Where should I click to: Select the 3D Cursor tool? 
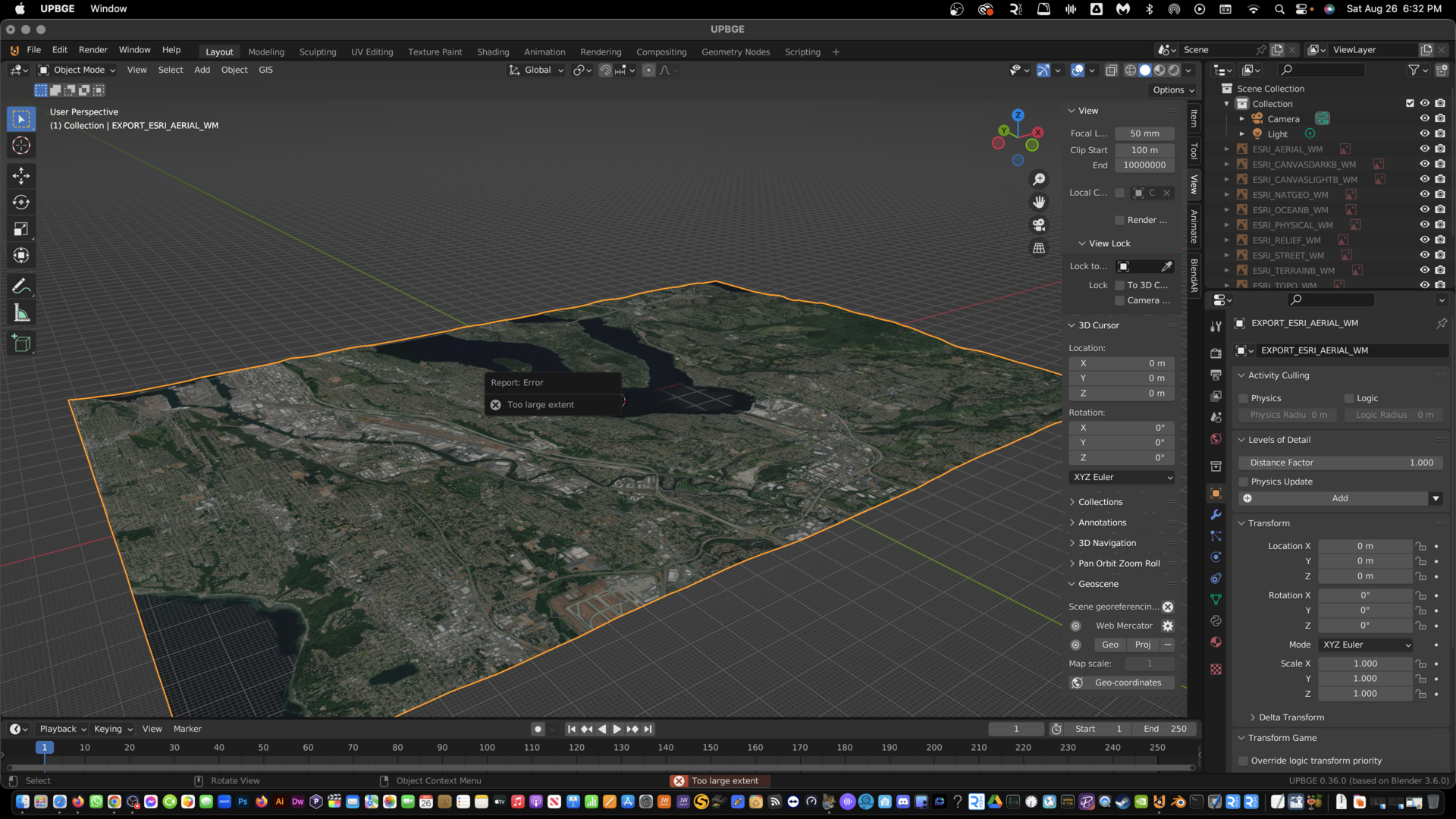click(21, 146)
